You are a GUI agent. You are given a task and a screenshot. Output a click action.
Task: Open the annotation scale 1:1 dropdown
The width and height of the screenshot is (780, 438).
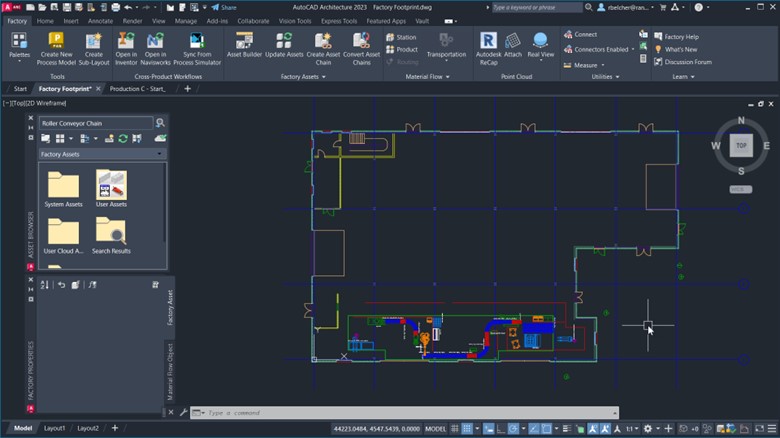632,429
